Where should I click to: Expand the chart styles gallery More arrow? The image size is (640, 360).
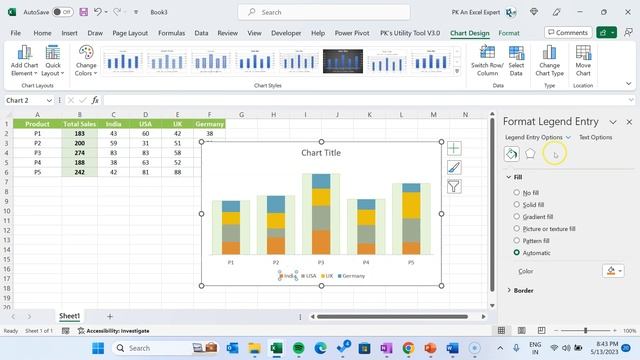coord(457,71)
